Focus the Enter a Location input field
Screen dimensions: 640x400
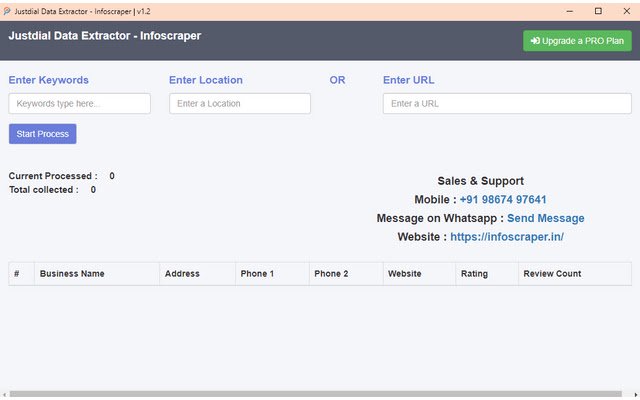tap(240, 104)
